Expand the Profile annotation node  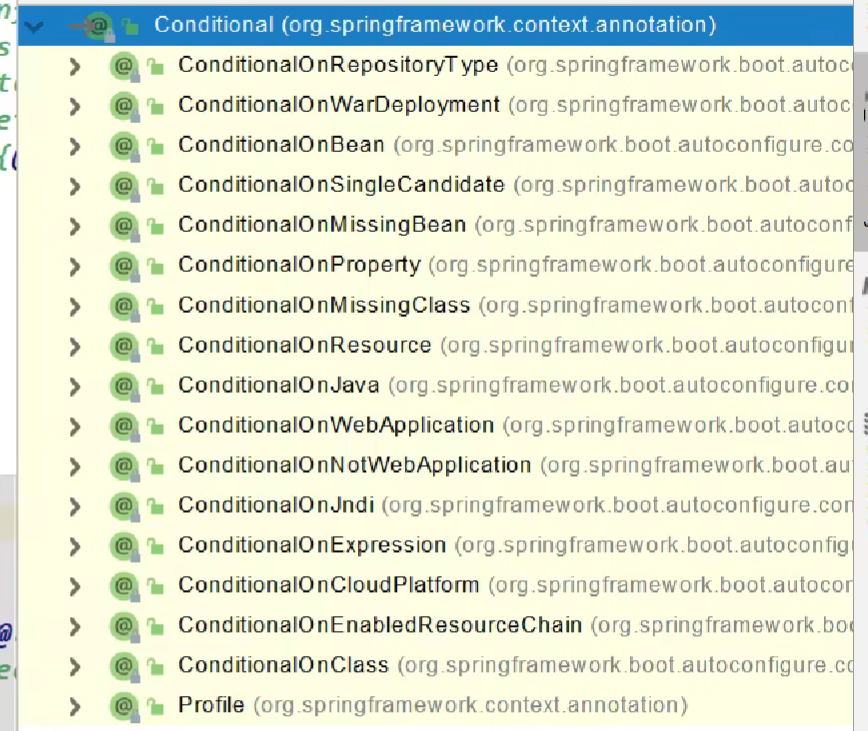pyautogui.click(x=74, y=706)
